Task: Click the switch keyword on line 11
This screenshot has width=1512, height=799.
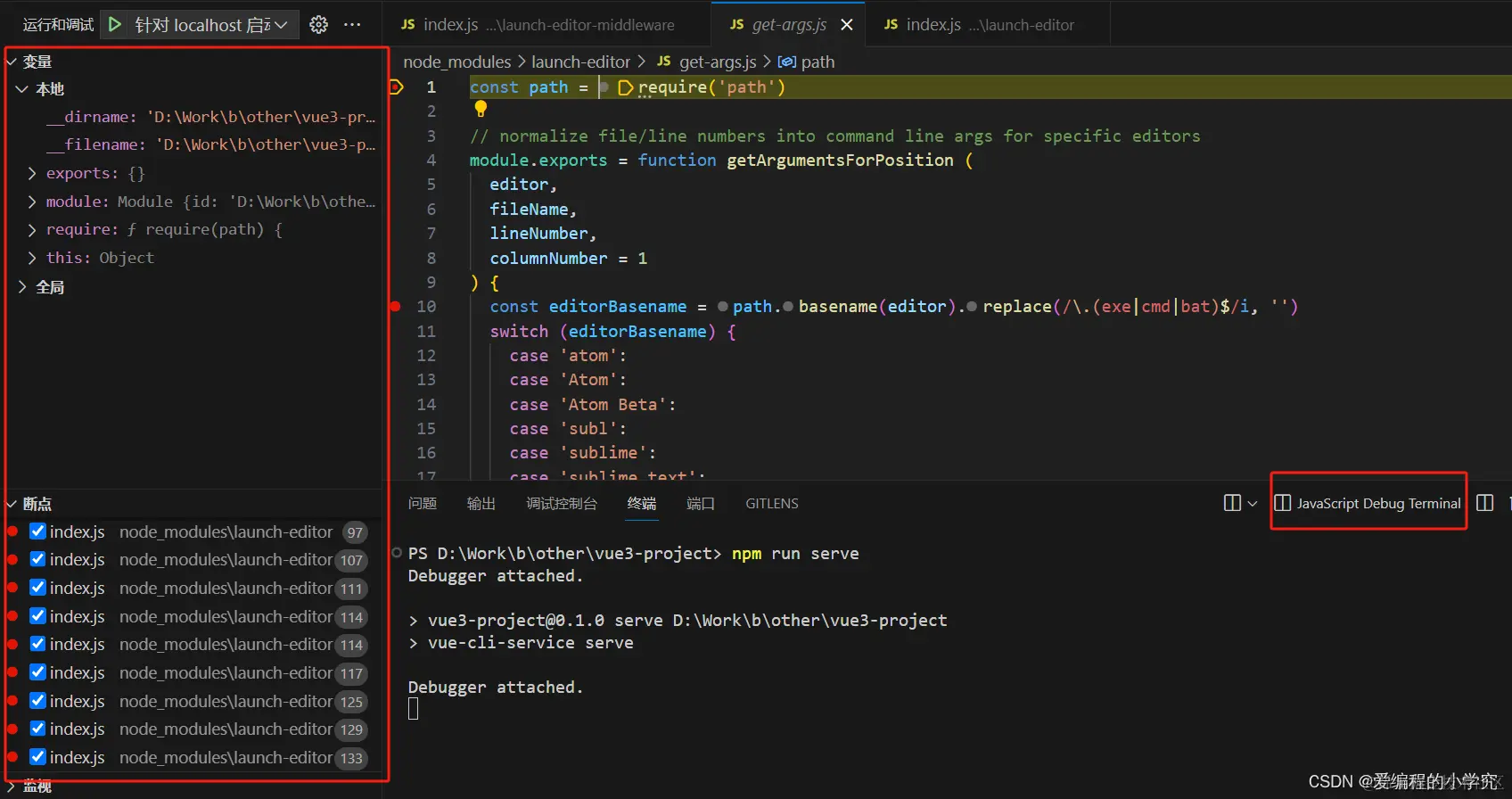Action: (519, 331)
